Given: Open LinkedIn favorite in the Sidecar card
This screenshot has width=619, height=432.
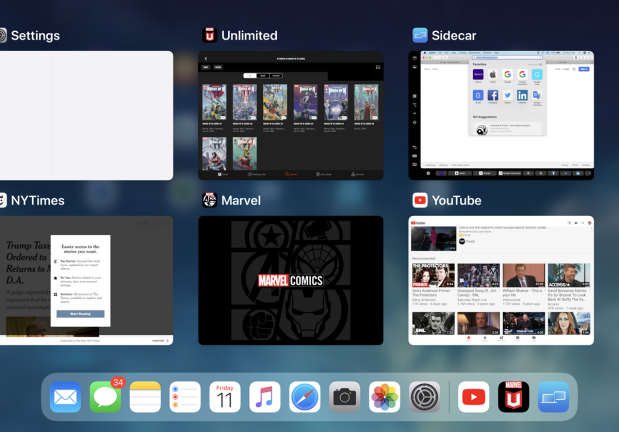Looking at the screenshot, I should [522, 95].
